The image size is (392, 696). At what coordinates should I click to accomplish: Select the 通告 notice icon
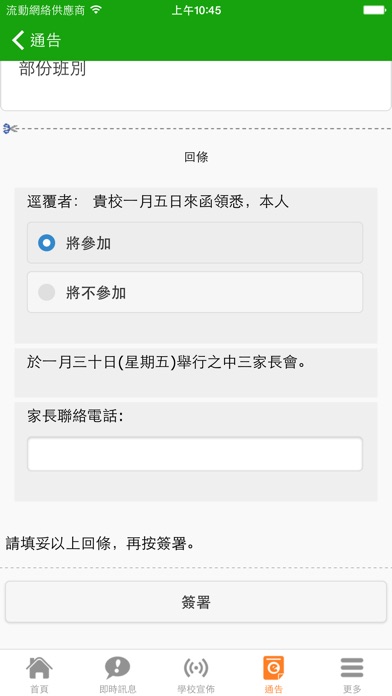pyautogui.click(x=273, y=668)
